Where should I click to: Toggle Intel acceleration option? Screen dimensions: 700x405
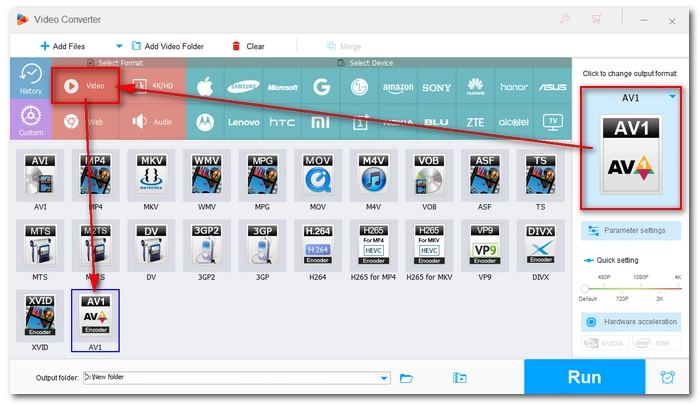[657, 343]
